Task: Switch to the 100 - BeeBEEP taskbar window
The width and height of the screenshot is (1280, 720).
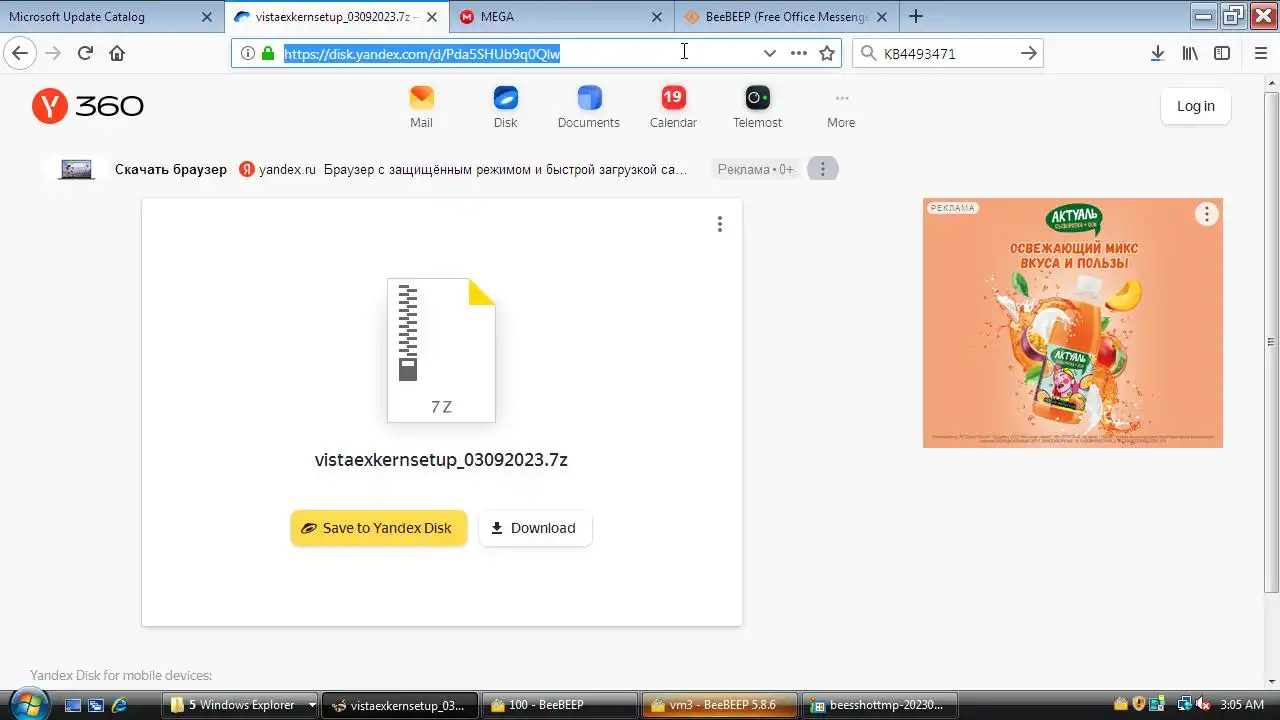Action: [559, 705]
